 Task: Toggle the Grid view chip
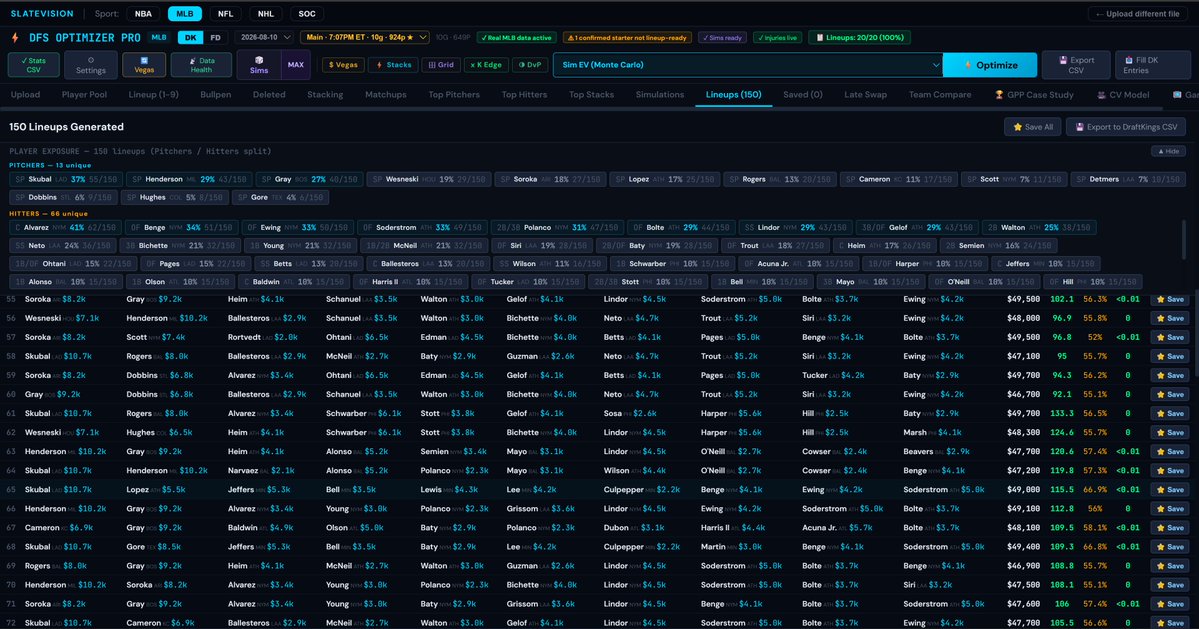pyautogui.click(x=440, y=65)
